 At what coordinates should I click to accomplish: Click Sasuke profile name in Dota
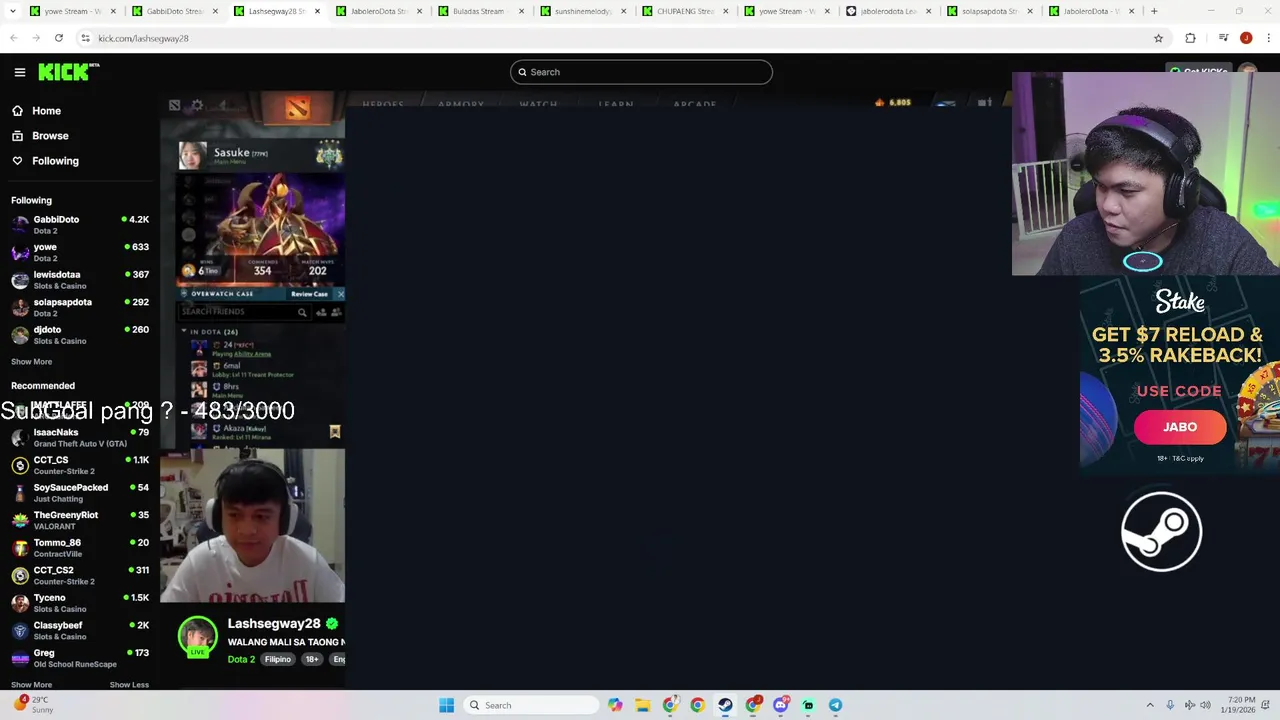tap(232, 153)
